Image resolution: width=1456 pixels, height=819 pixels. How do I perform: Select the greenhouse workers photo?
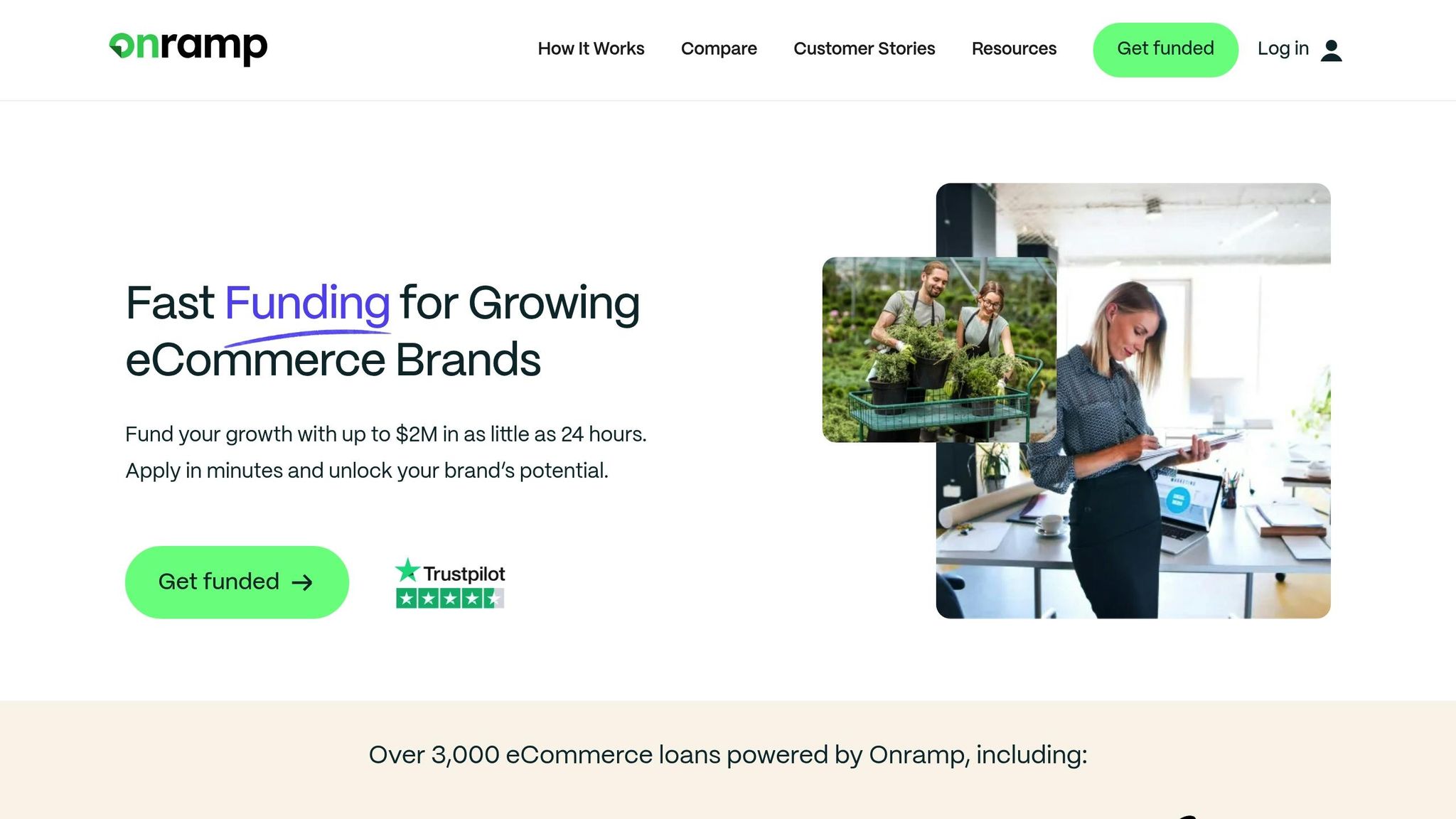coord(939,350)
